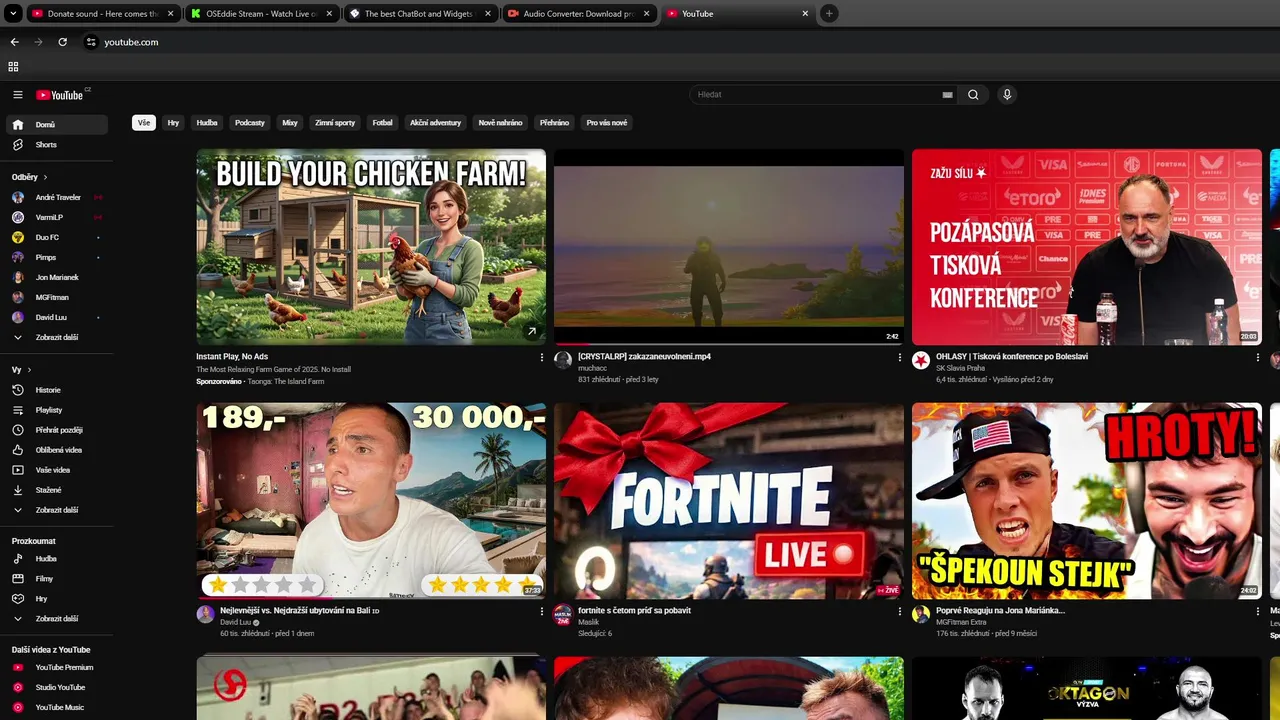View site information icon in address bar
1280x720 pixels.
pos(91,42)
